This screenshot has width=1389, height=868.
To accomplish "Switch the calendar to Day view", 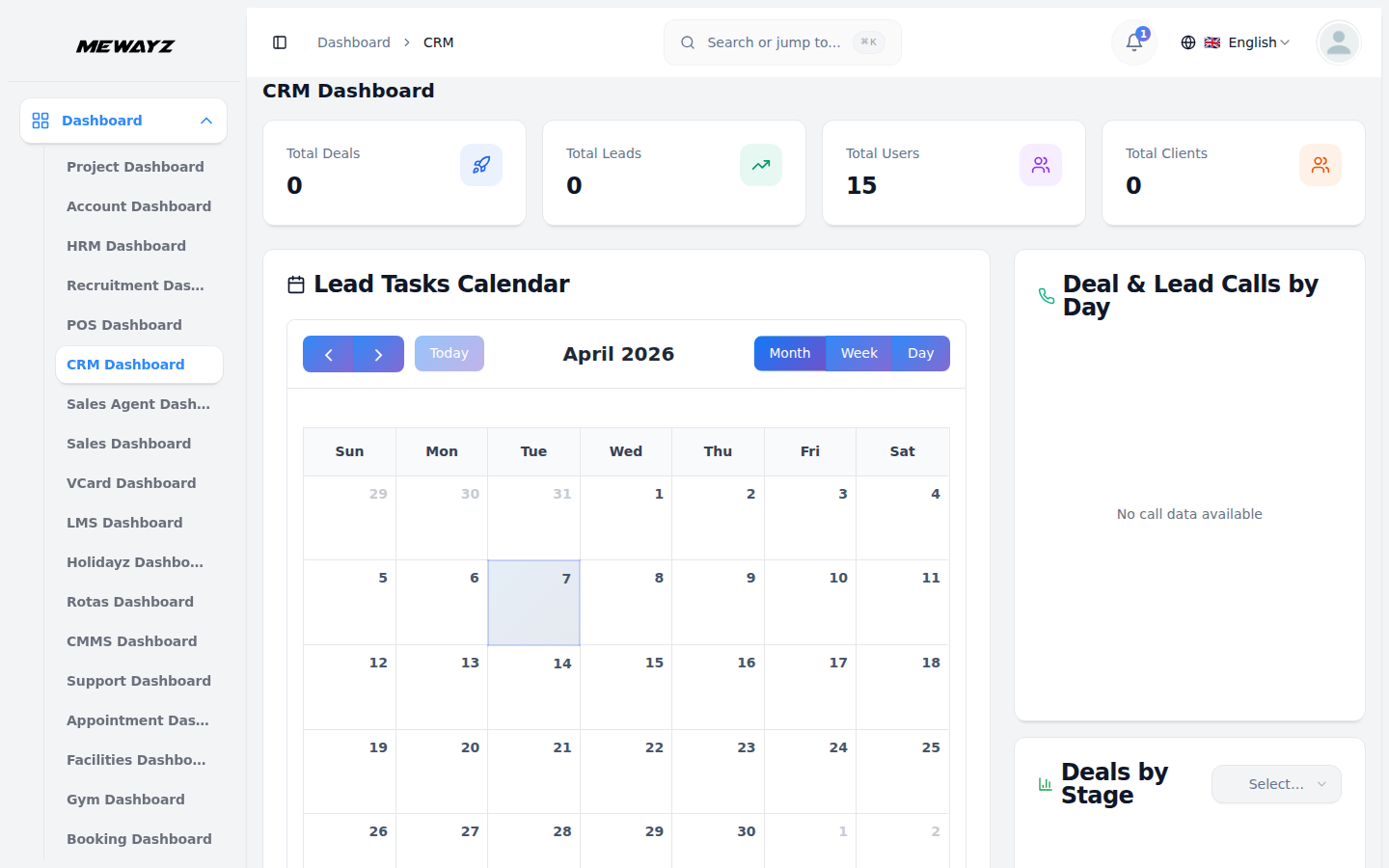I will pos(920,353).
